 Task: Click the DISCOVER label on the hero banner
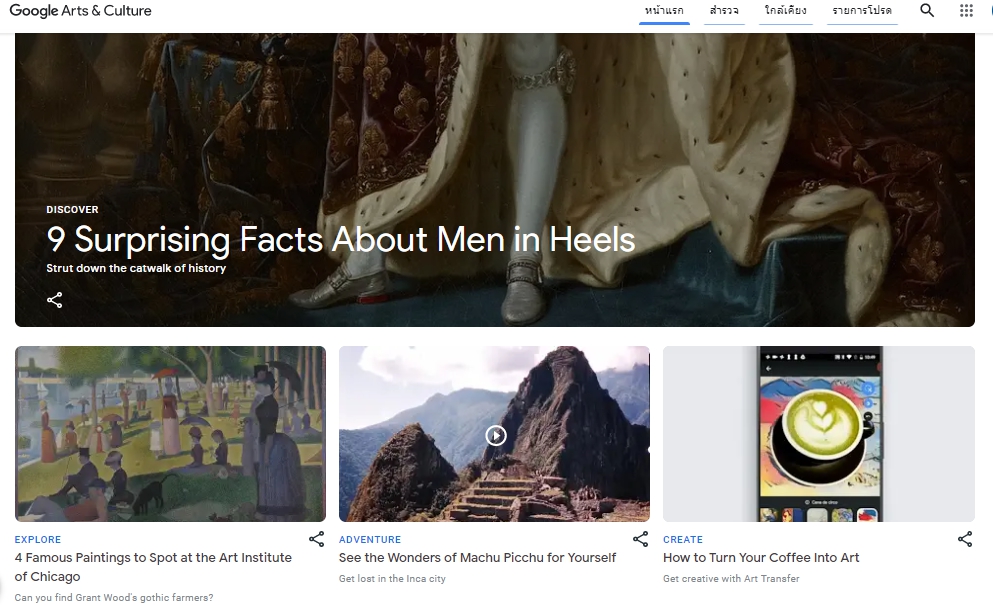72,210
